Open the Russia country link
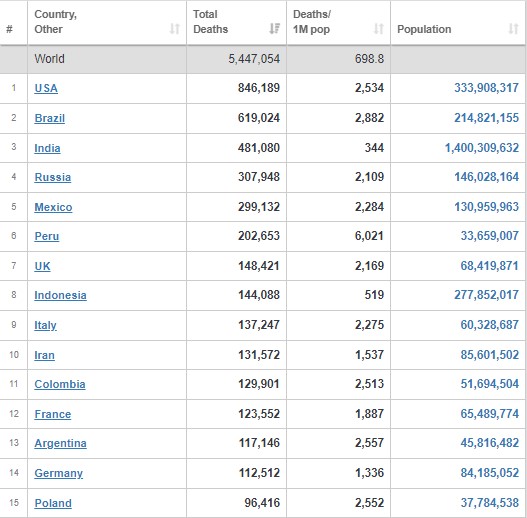This screenshot has width=527, height=518. [53, 177]
